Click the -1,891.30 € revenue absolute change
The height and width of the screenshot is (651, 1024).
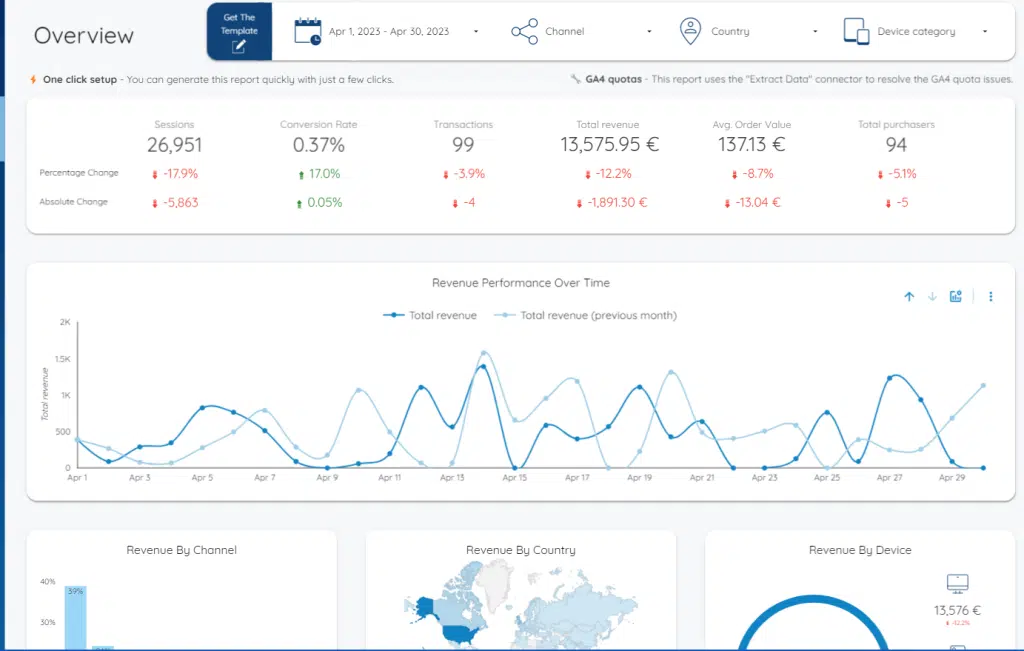pos(611,202)
